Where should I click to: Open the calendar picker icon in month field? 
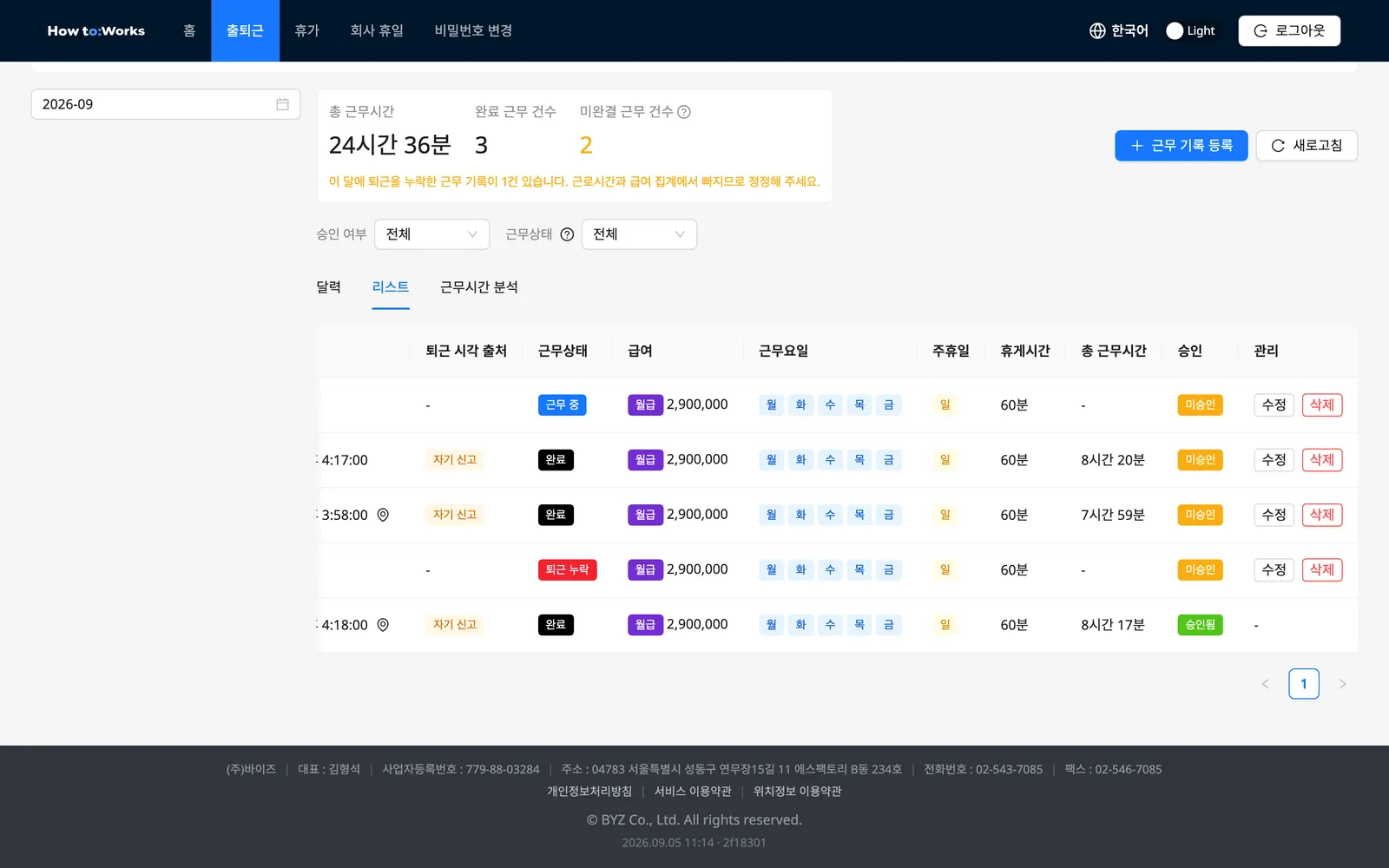[x=282, y=104]
